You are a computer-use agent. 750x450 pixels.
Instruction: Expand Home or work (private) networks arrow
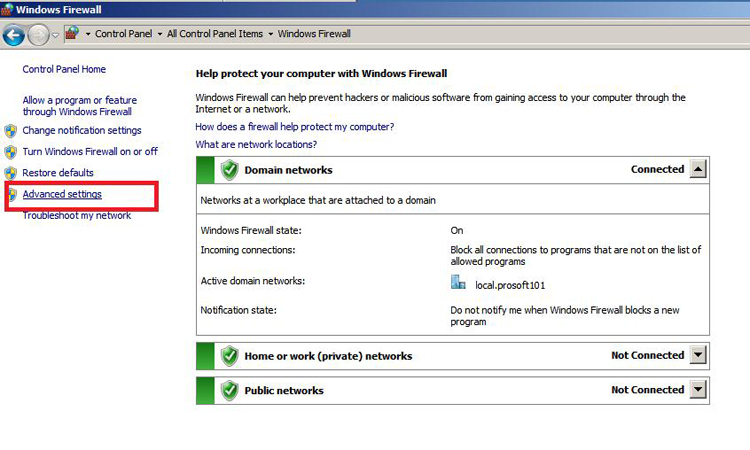(698, 355)
